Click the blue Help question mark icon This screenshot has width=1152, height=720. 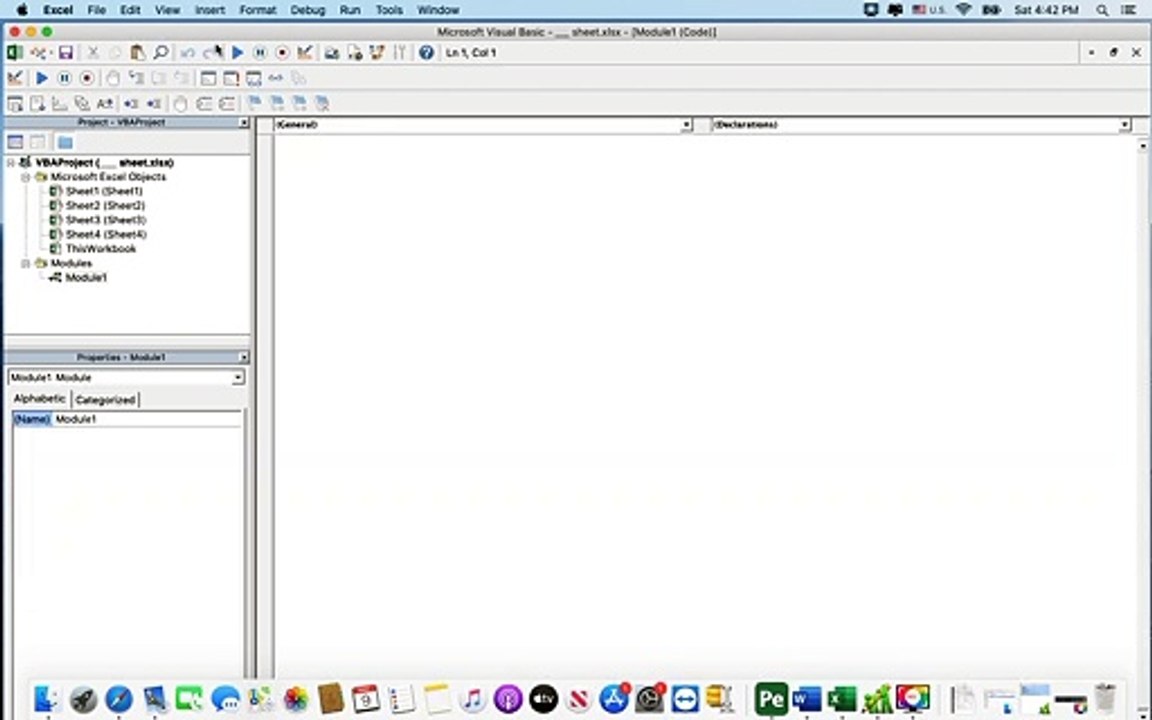click(426, 53)
